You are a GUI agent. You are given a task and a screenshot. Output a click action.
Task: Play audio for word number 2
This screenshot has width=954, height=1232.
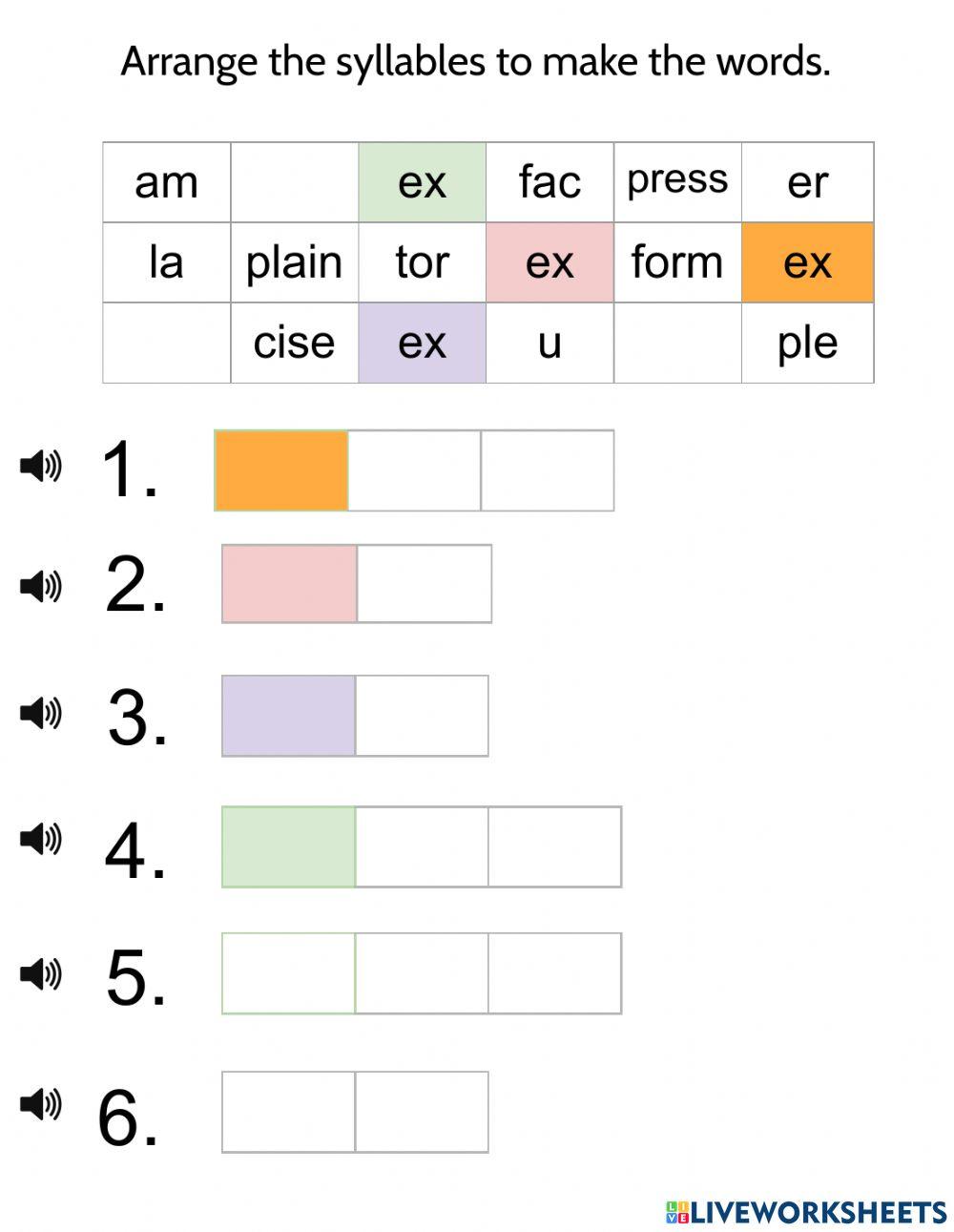[40, 585]
